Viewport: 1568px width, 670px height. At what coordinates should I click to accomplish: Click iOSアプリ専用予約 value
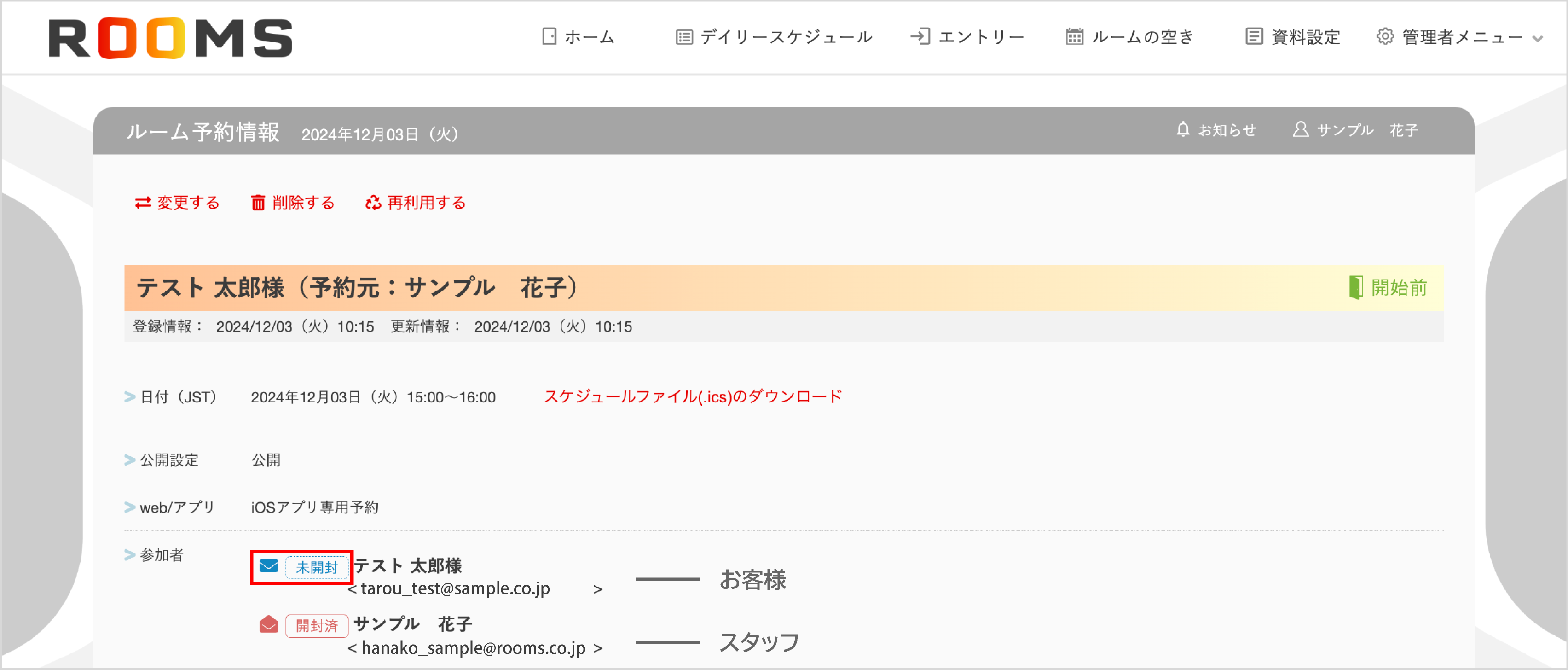click(315, 507)
